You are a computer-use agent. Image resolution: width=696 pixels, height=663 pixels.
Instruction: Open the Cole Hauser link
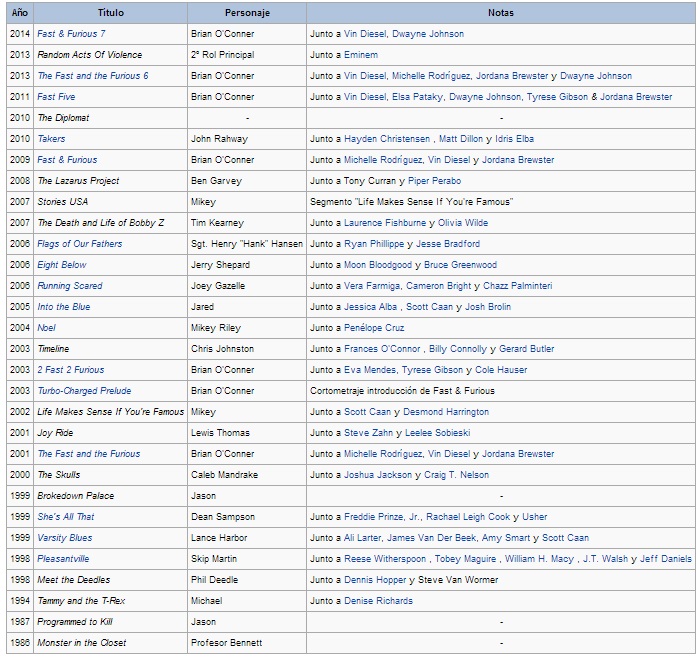[x=501, y=370]
